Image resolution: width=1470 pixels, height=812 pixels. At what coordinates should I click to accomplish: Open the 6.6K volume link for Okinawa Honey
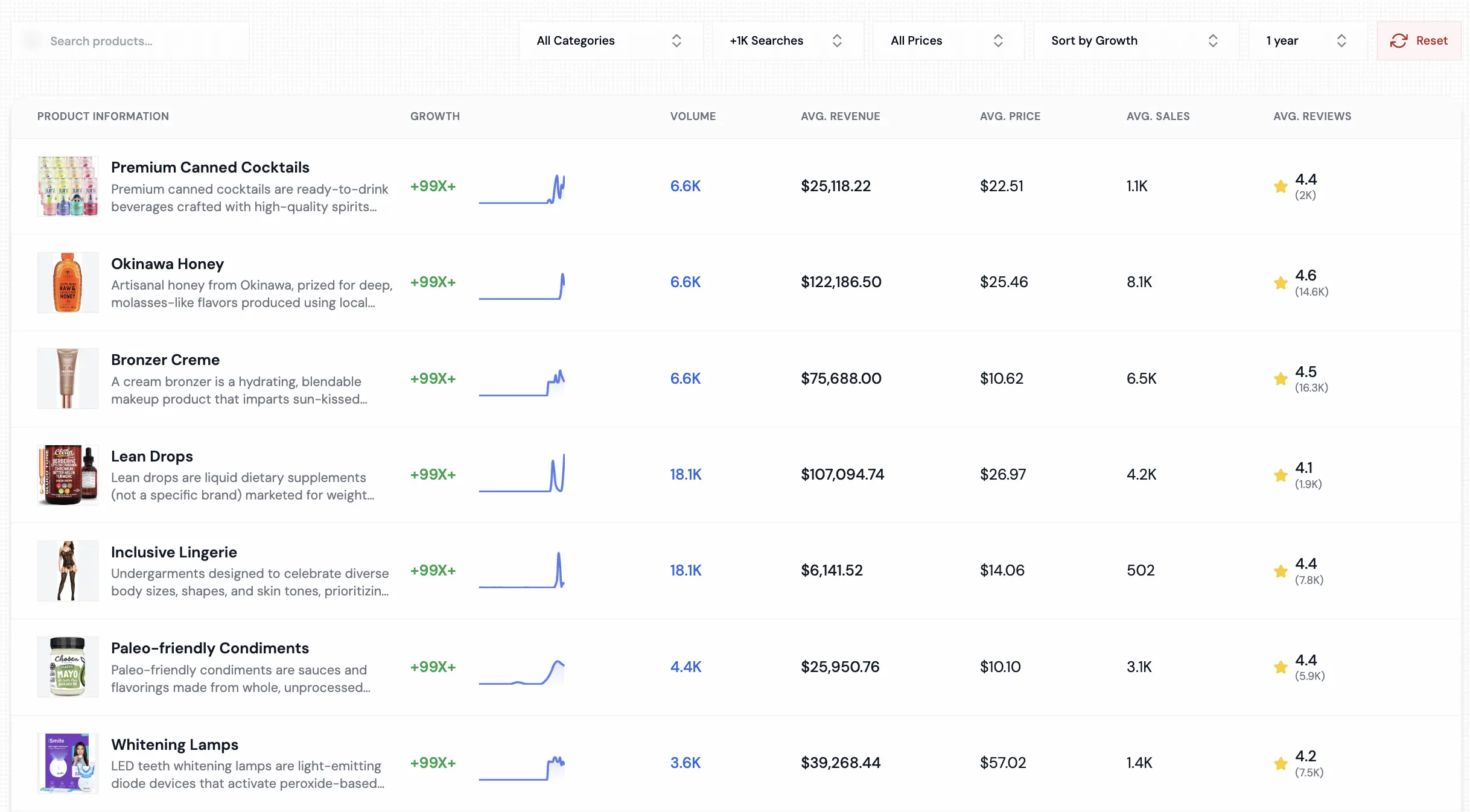pyautogui.click(x=685, y=282)
